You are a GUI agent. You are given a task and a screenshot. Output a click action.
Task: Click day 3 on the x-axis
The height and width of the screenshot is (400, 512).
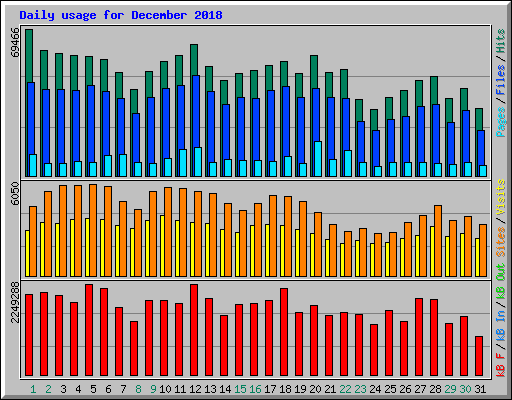coord(63,389)
